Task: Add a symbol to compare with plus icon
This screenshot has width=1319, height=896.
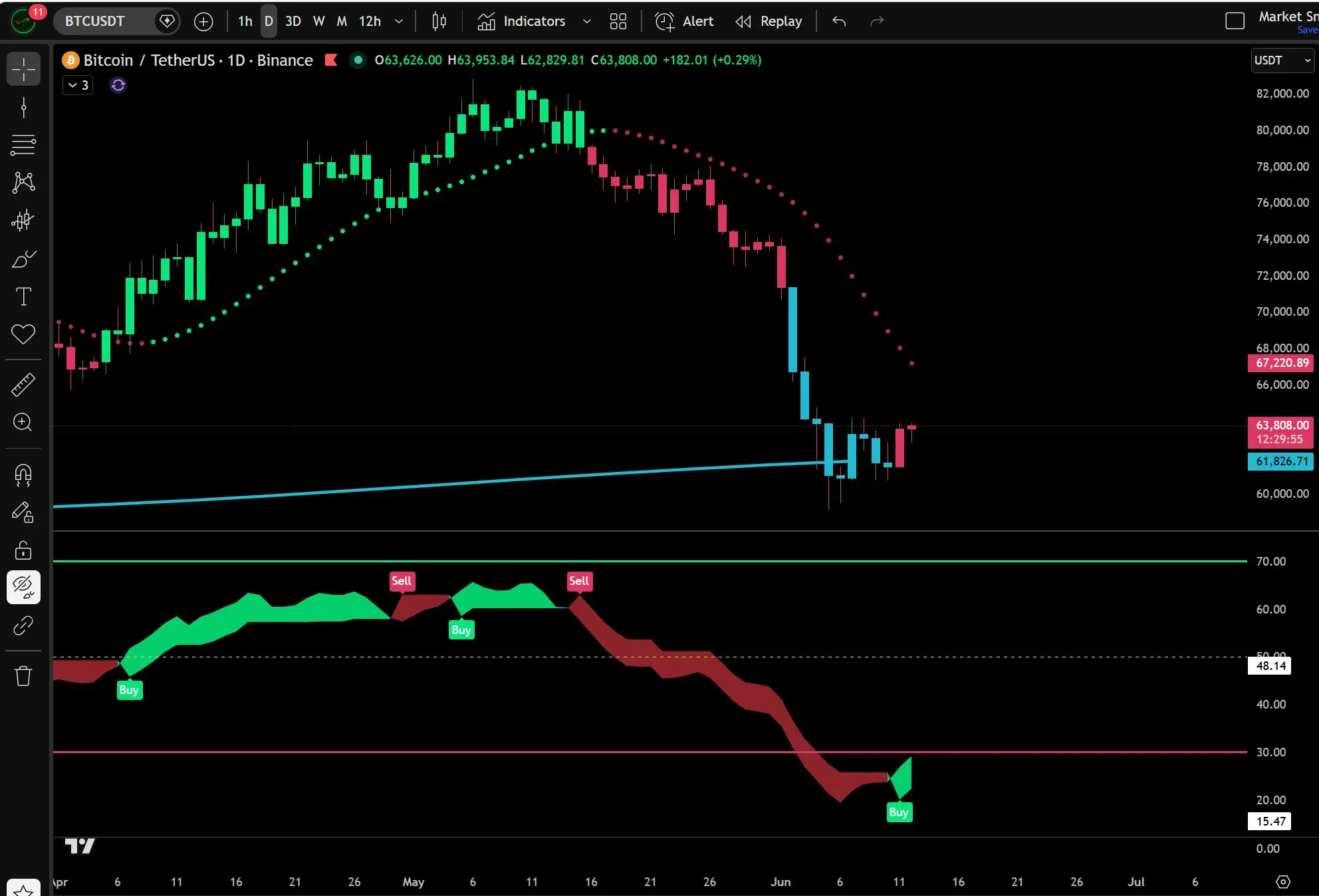Action: coord(203,21)
